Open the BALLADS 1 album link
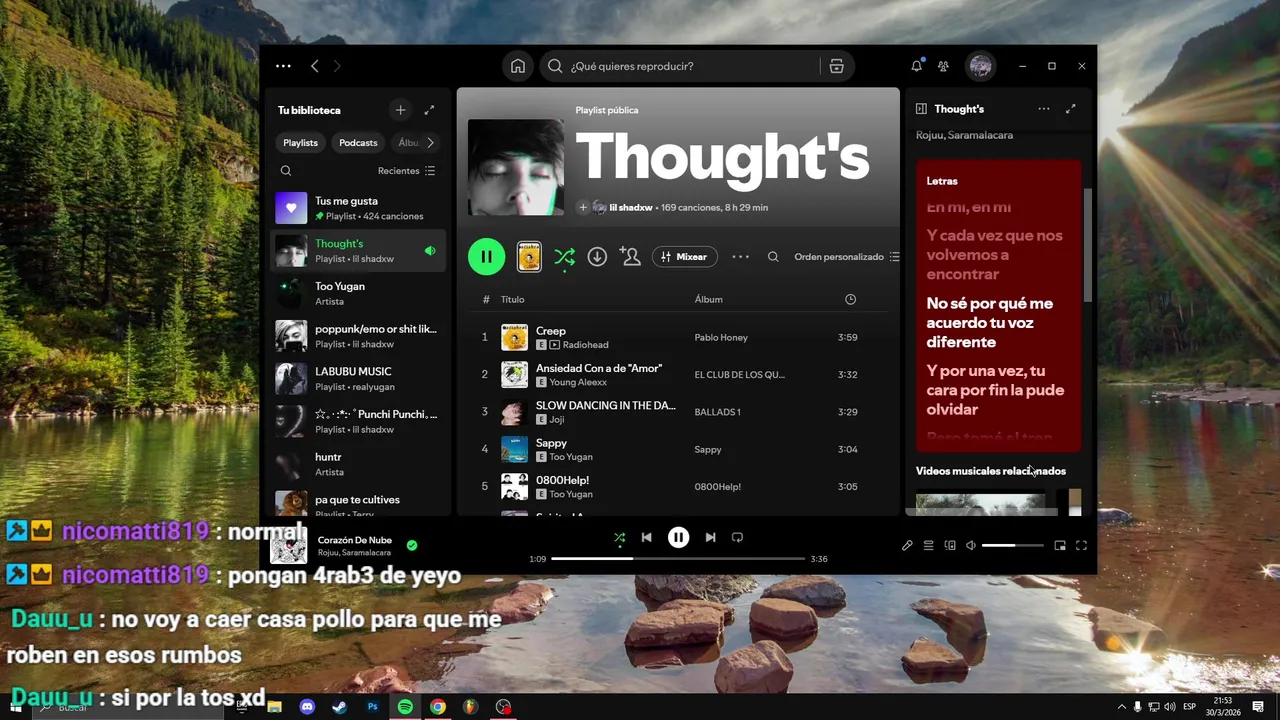The width and height of the screenshot is (1280, 720). (x=717, y=412)
